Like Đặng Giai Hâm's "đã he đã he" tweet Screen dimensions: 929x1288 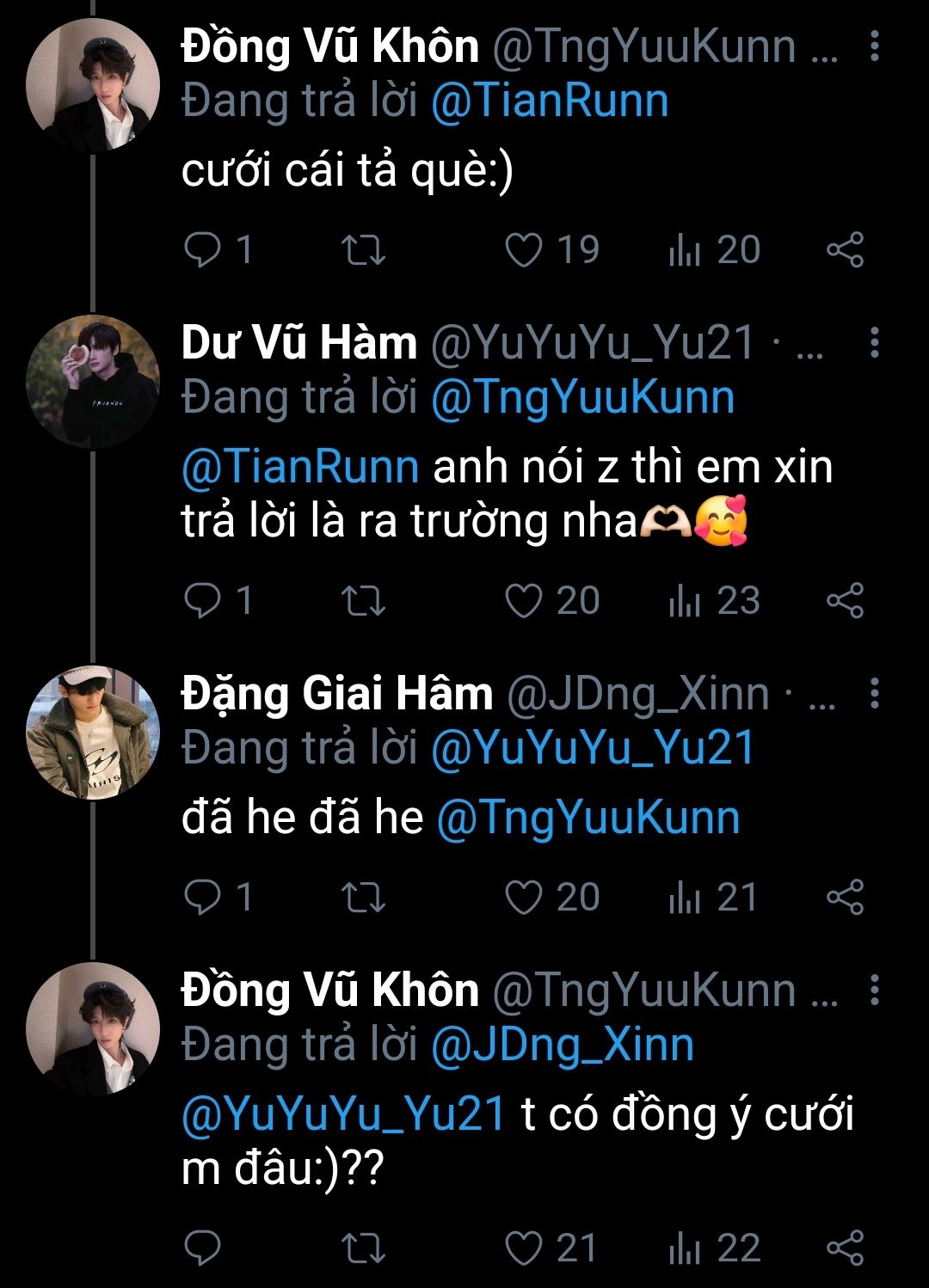point(523,898)
